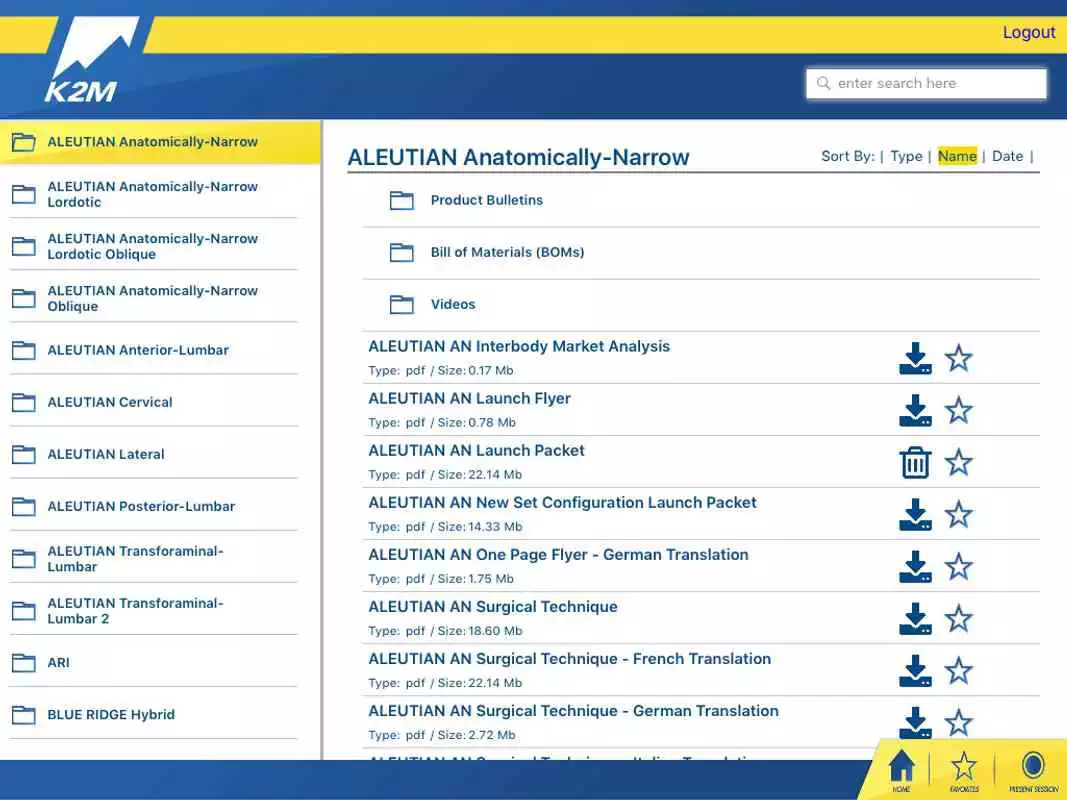Viewport: 1067px width, 800px height.
Task: Favorite One Page Flyer German Translation
Action: [958, 567]
